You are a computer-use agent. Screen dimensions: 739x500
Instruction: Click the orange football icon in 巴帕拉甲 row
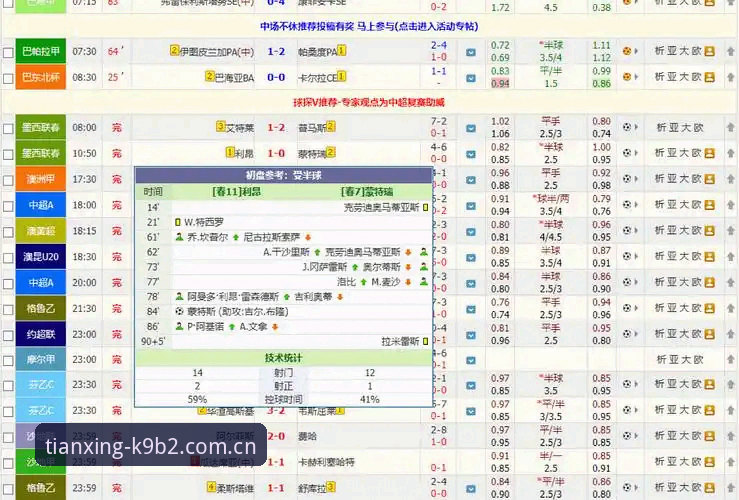pyautogui.click(x=626, y=51)
